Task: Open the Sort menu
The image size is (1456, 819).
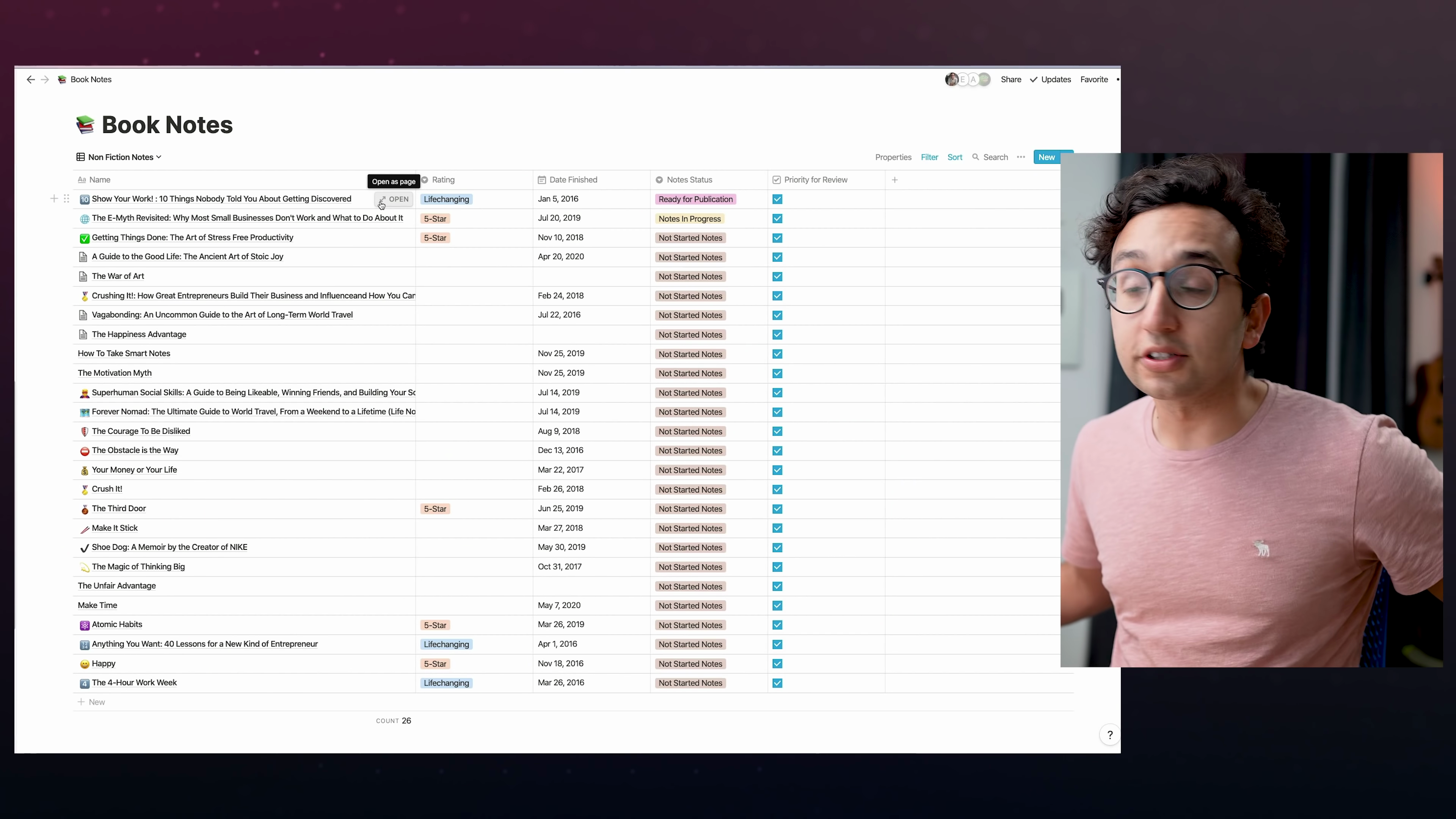Action: [955, 157]
